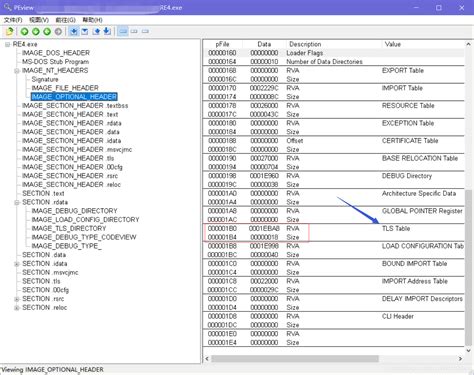Select IMAGE_TLS_DIRECTORY in the tree

[x=69, y=228]
